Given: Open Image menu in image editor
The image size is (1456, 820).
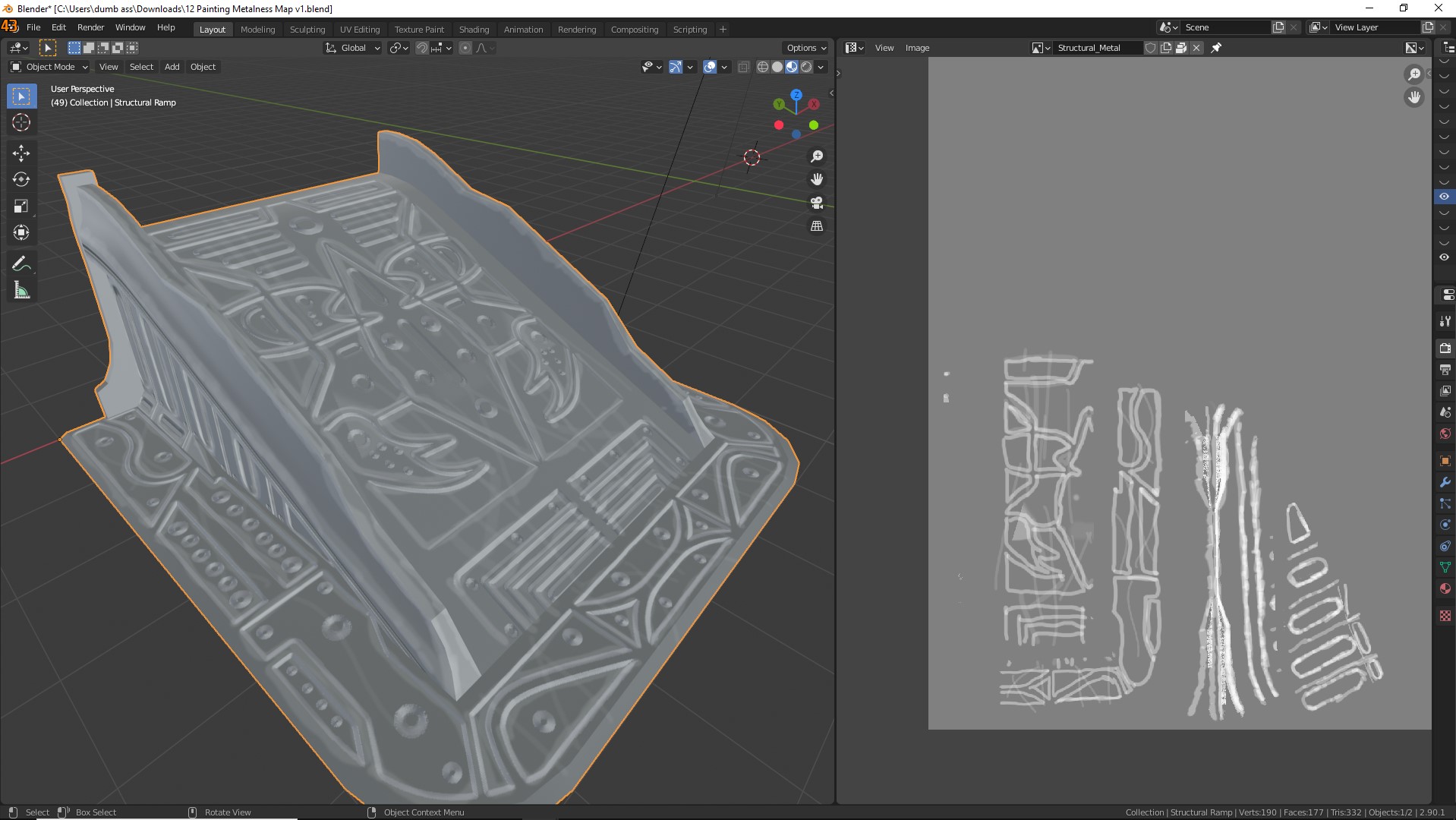Looking at the screenshot, I should [917, 48].
